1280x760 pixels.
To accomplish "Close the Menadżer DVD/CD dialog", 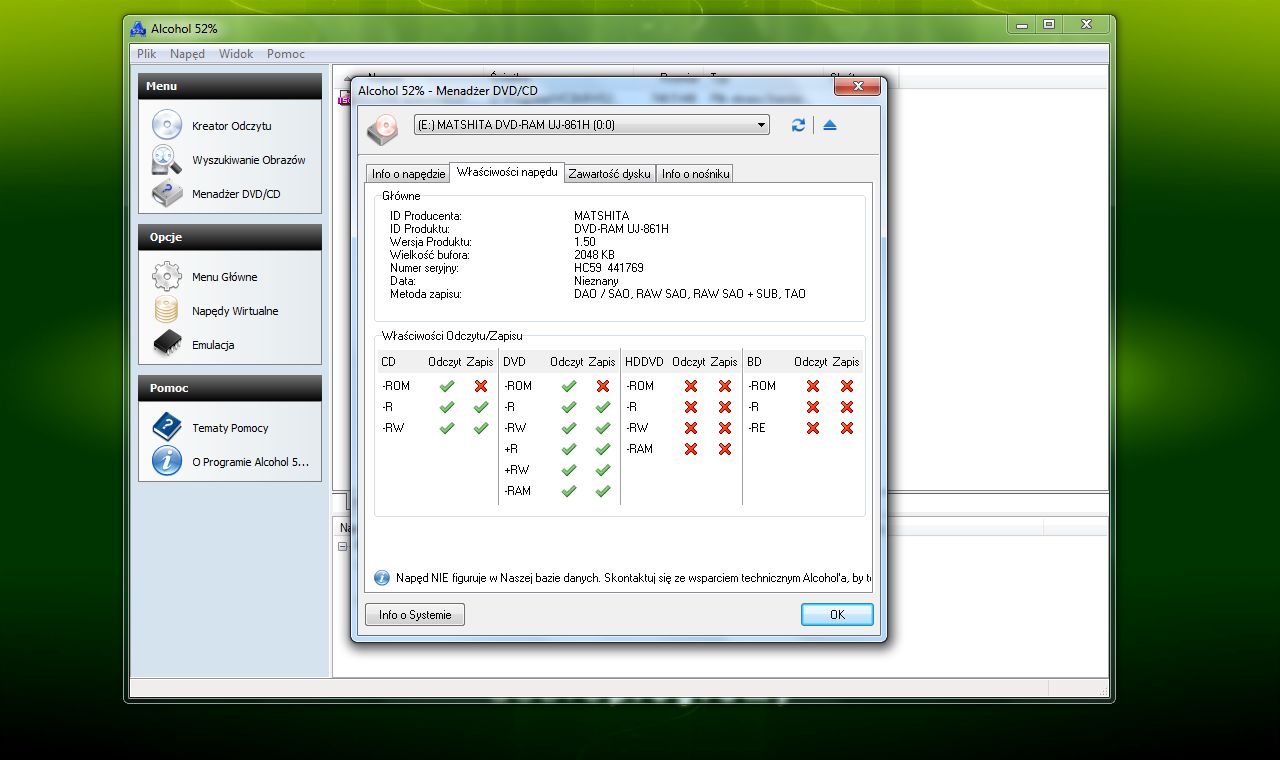I will point(858,88).
